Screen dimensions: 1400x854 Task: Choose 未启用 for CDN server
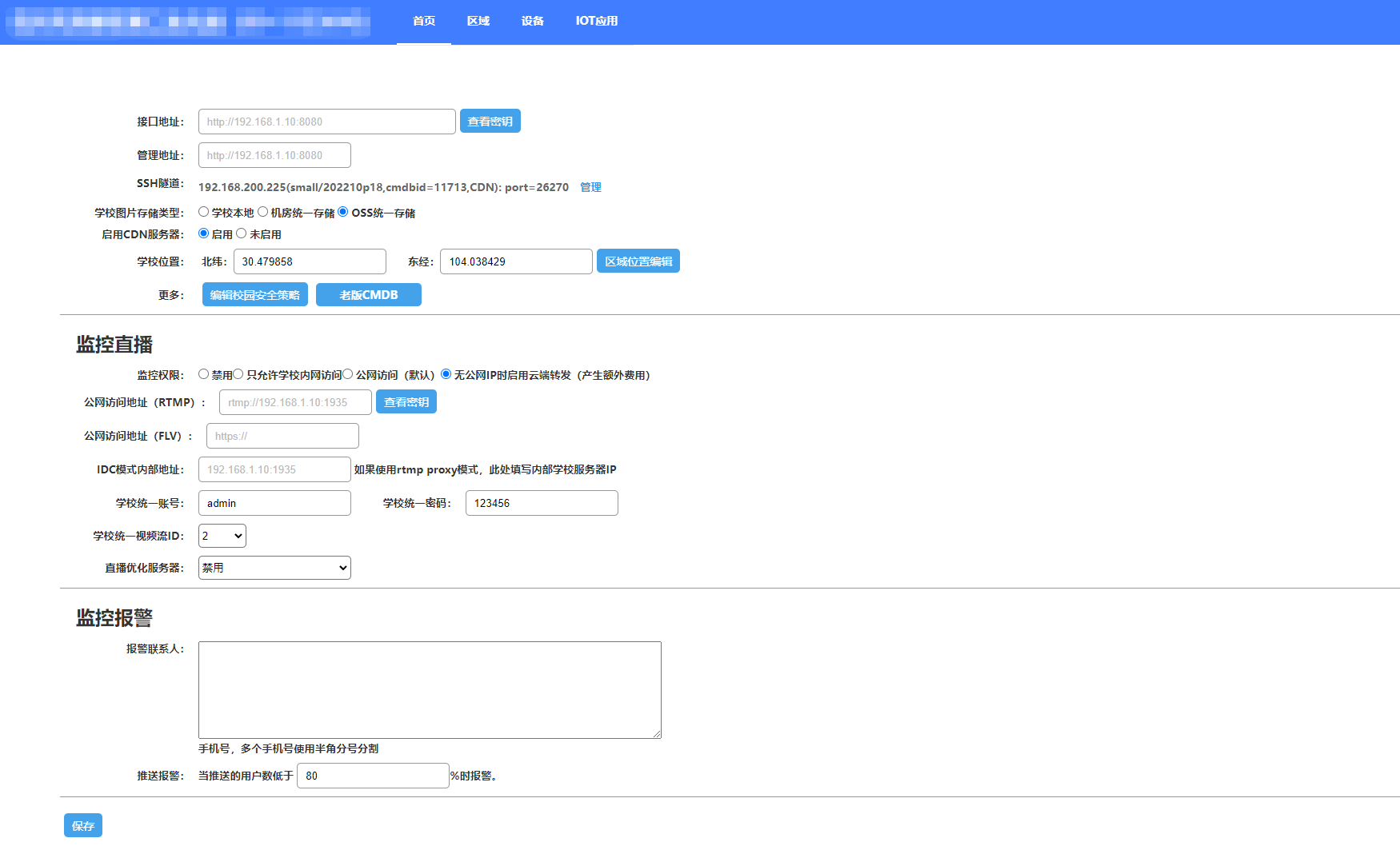click(242, 233)
